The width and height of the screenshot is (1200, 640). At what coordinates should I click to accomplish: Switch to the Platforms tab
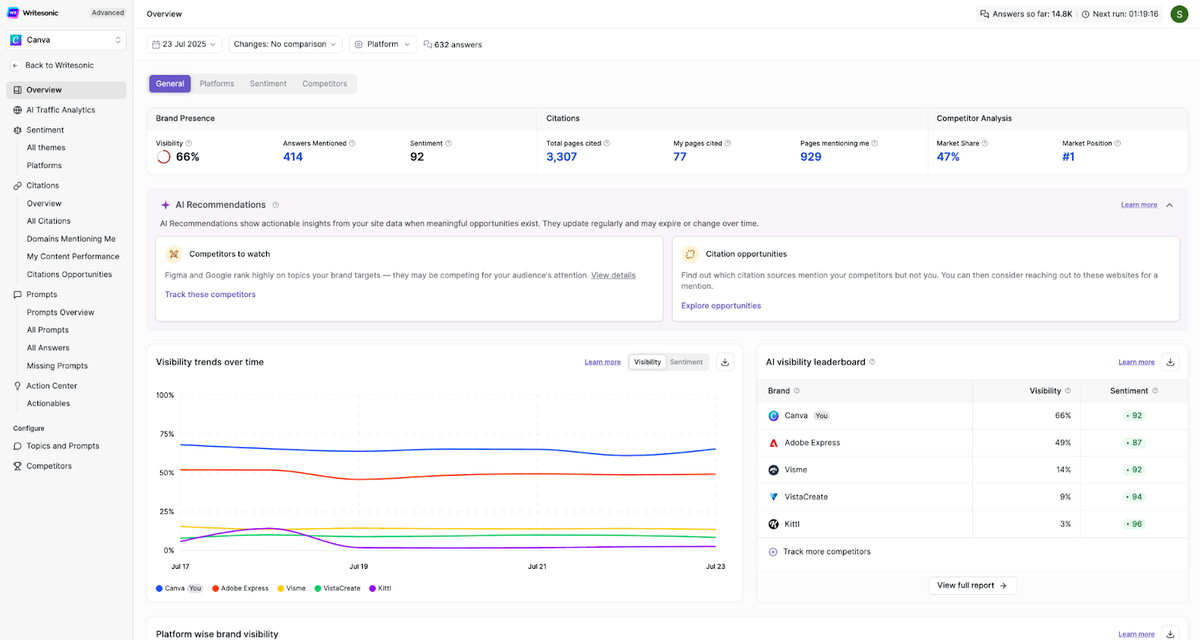click(x=217, y=84)
